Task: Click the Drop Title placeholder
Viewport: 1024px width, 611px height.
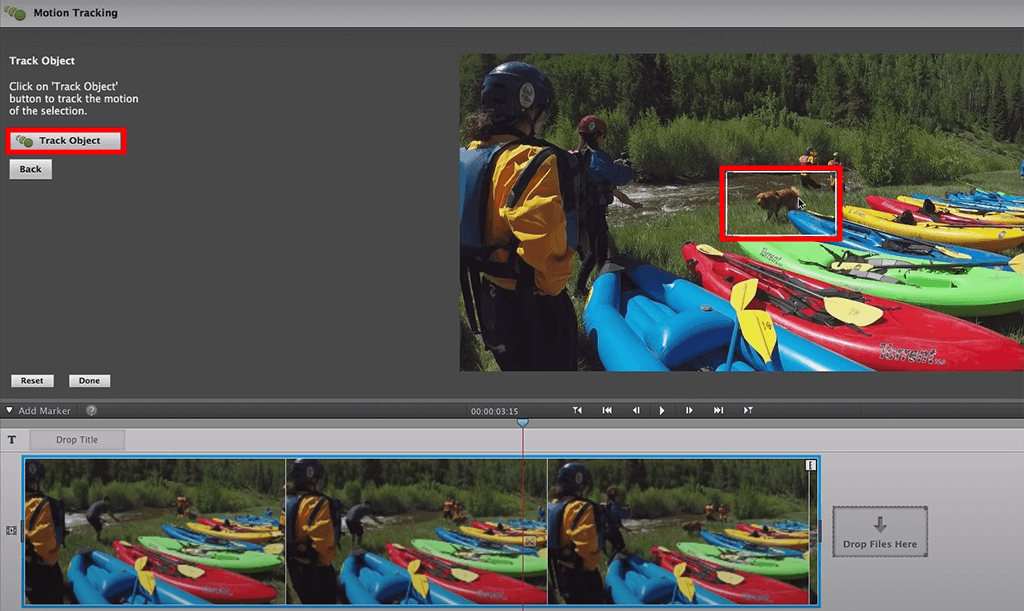Action: coord(77,440)
